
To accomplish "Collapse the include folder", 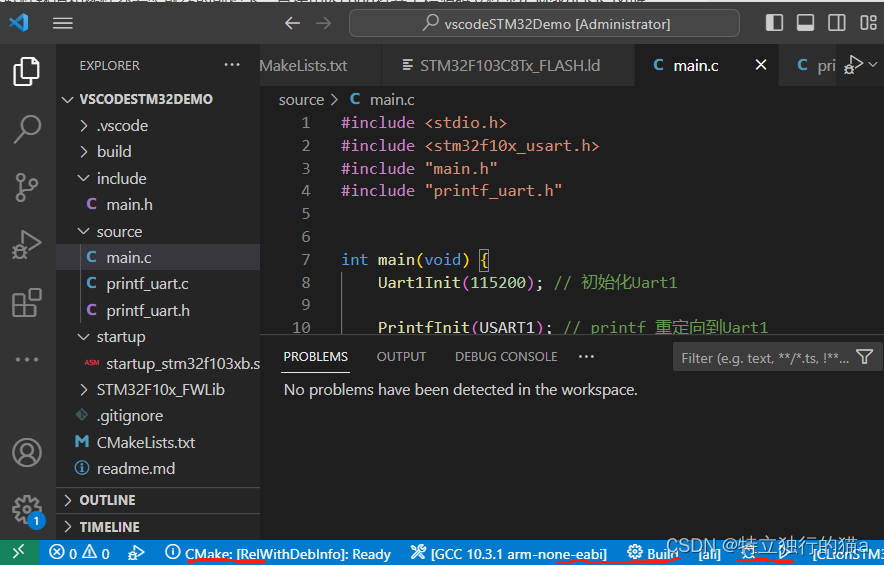I will click(x=158, y=178).
